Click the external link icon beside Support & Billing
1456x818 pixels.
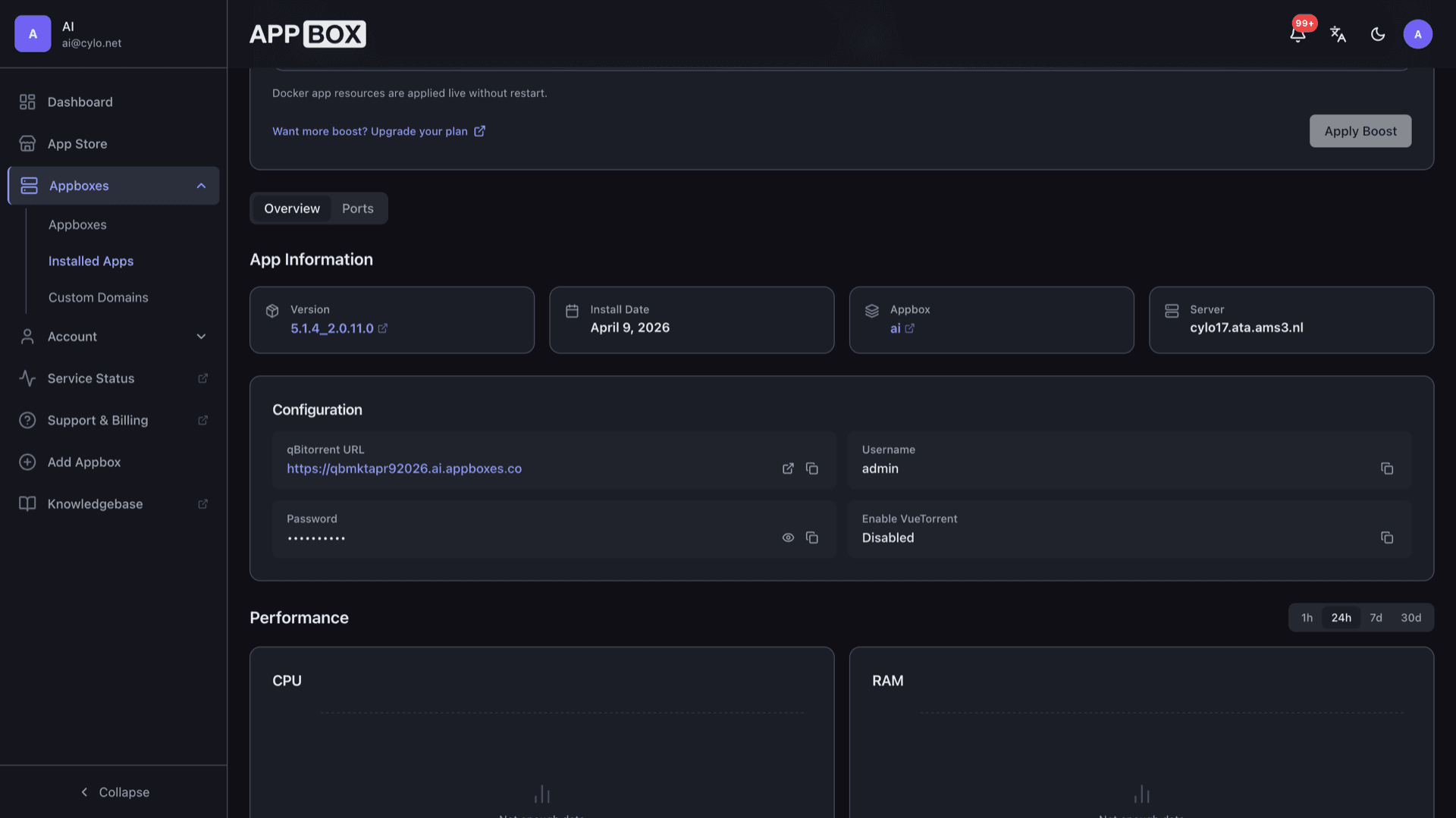point(202,420)
